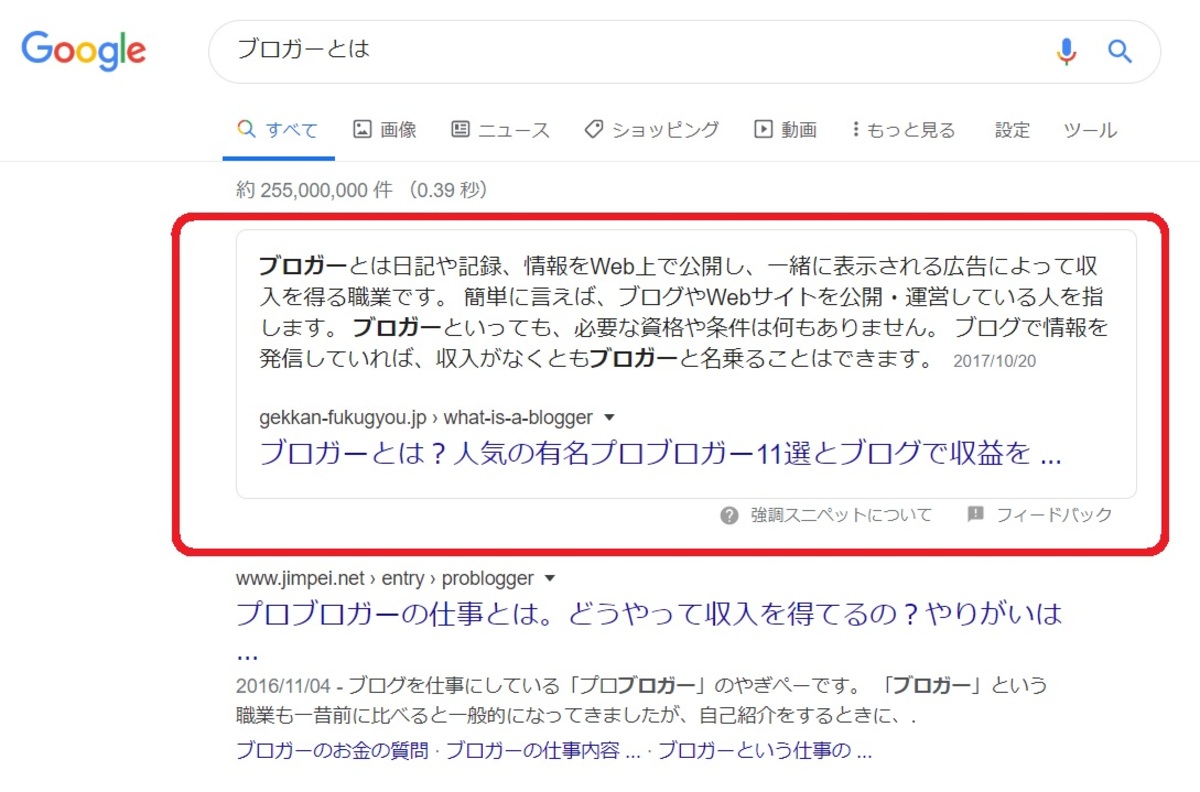Click the Google logo
The height and width of the screenshot is (792, 1200).
pyautogui.click(x=84, y=50)
